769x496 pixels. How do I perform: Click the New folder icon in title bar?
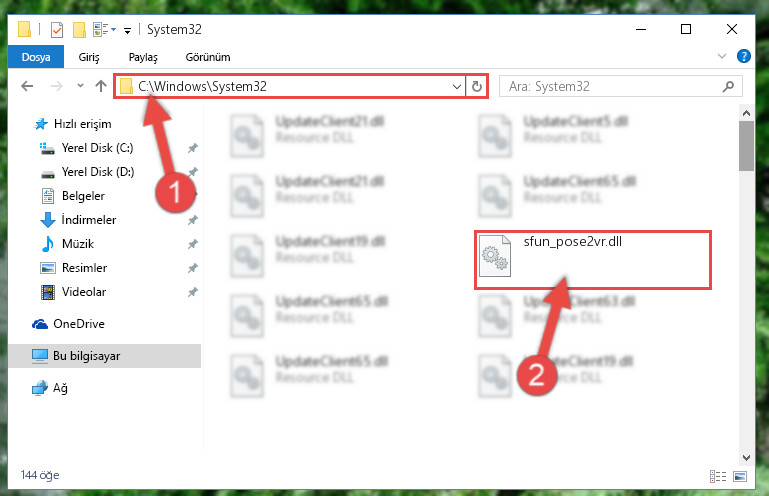click(x=79, y=30)
